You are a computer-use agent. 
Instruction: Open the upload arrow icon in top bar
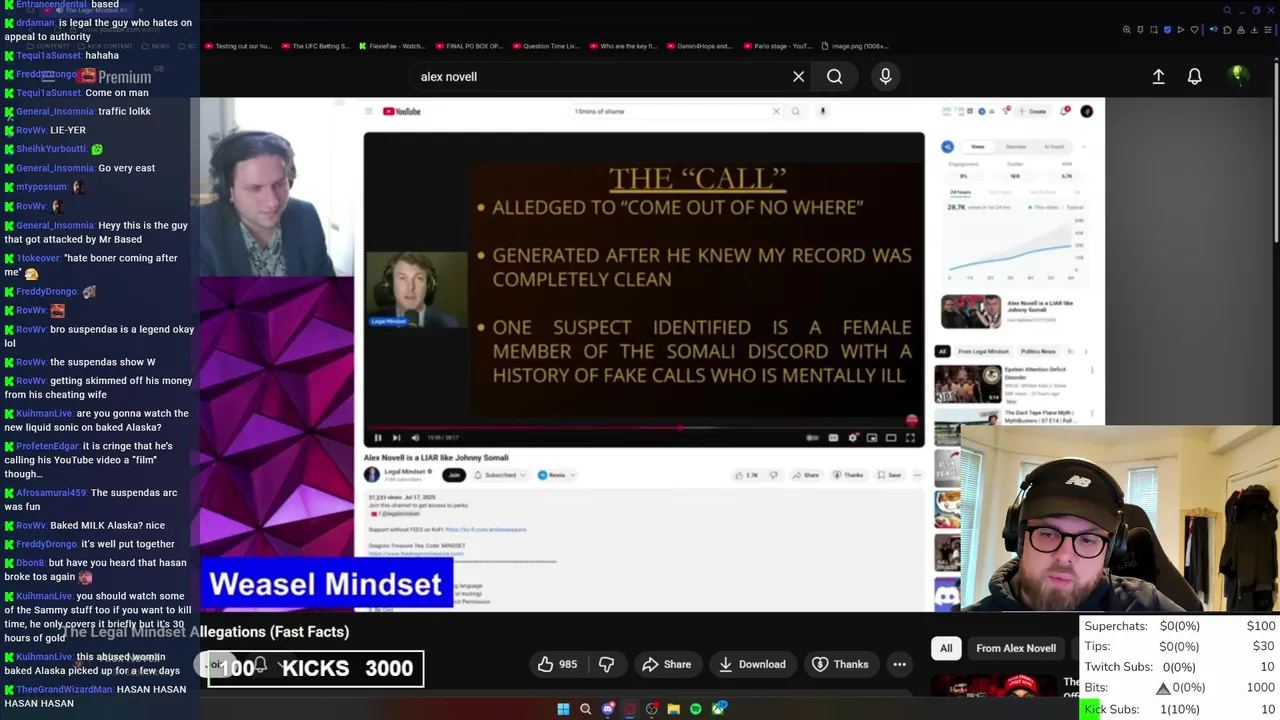[x=1158, y=76]
